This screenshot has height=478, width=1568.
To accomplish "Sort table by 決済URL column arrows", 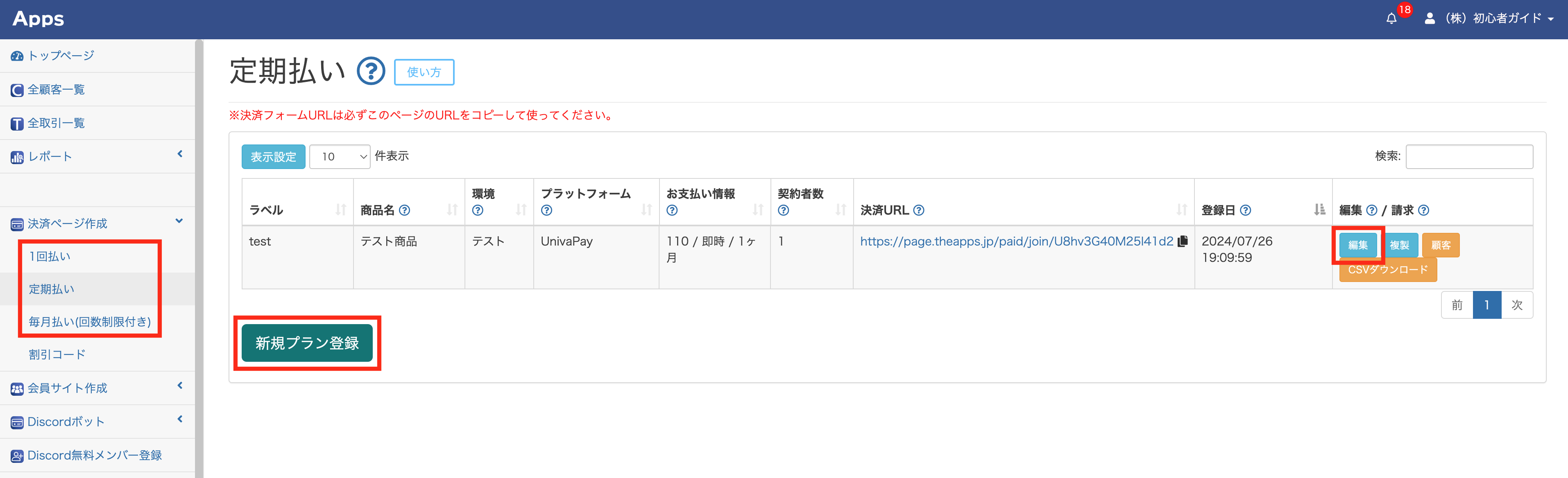I will (x=1181, y=210).
